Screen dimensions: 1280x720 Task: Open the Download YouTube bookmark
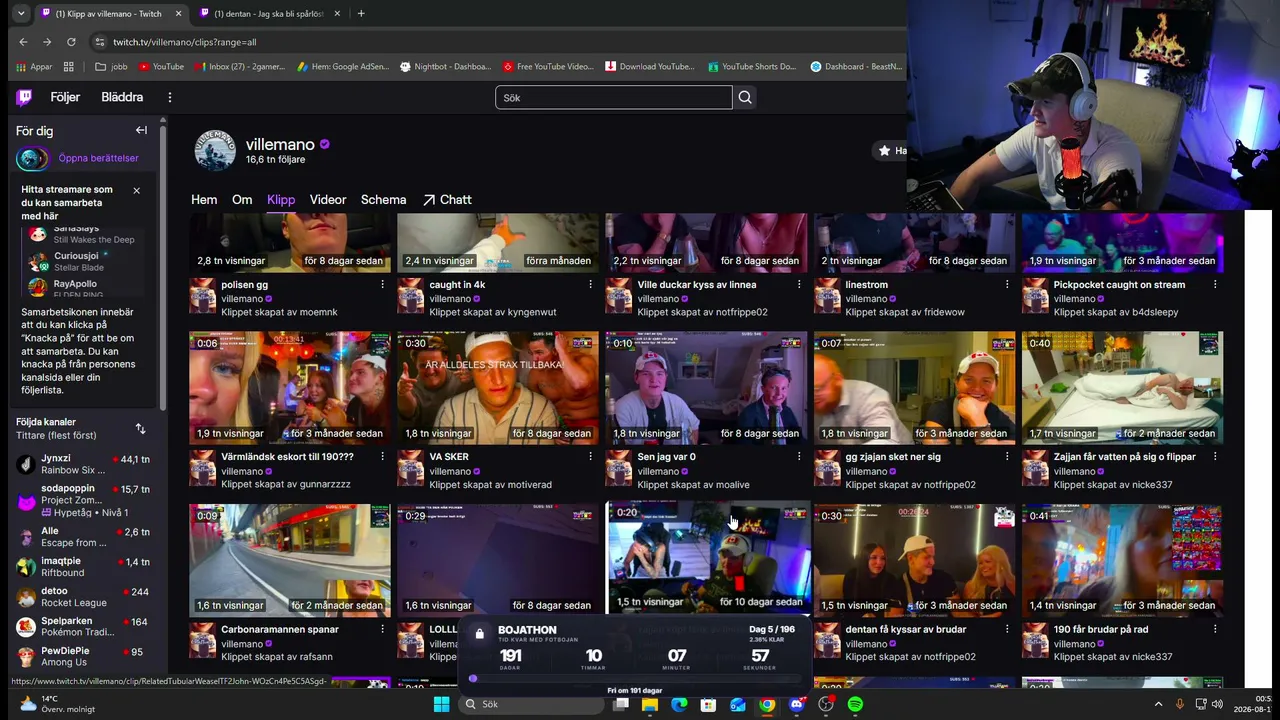tap(649, 67)
